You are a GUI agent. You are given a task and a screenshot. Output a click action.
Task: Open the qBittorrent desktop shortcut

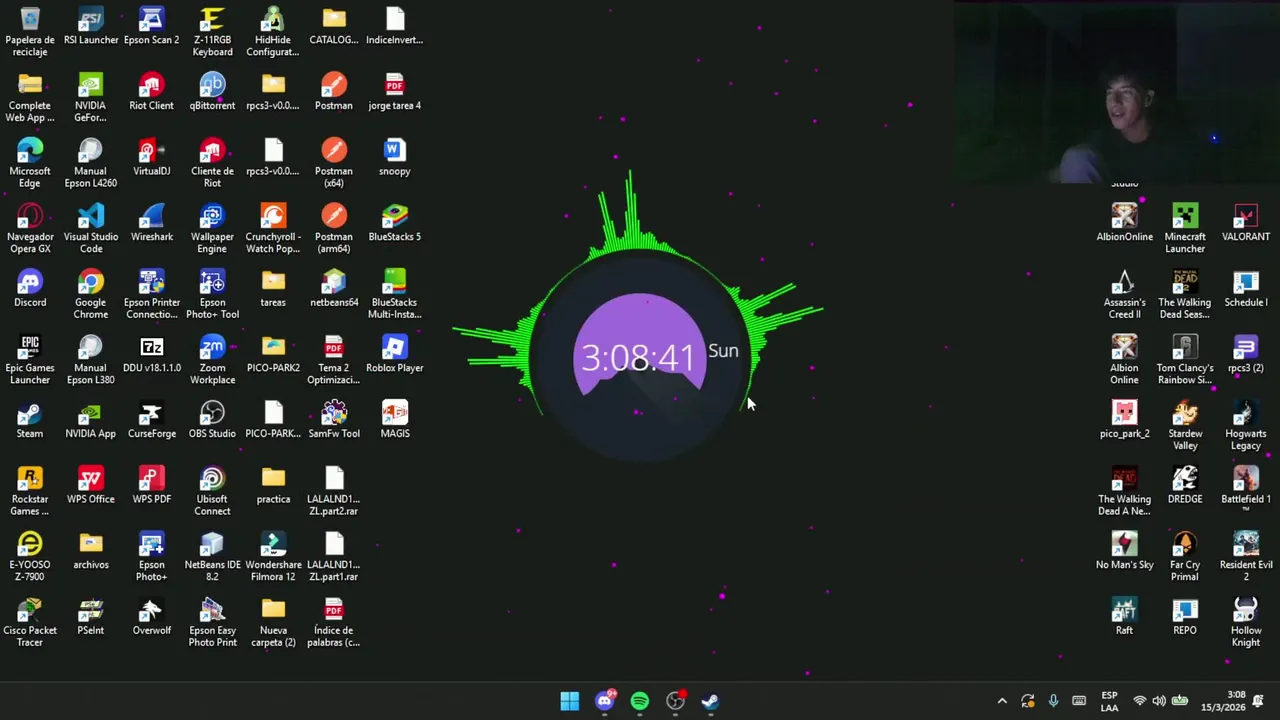(x=212, y=92)
